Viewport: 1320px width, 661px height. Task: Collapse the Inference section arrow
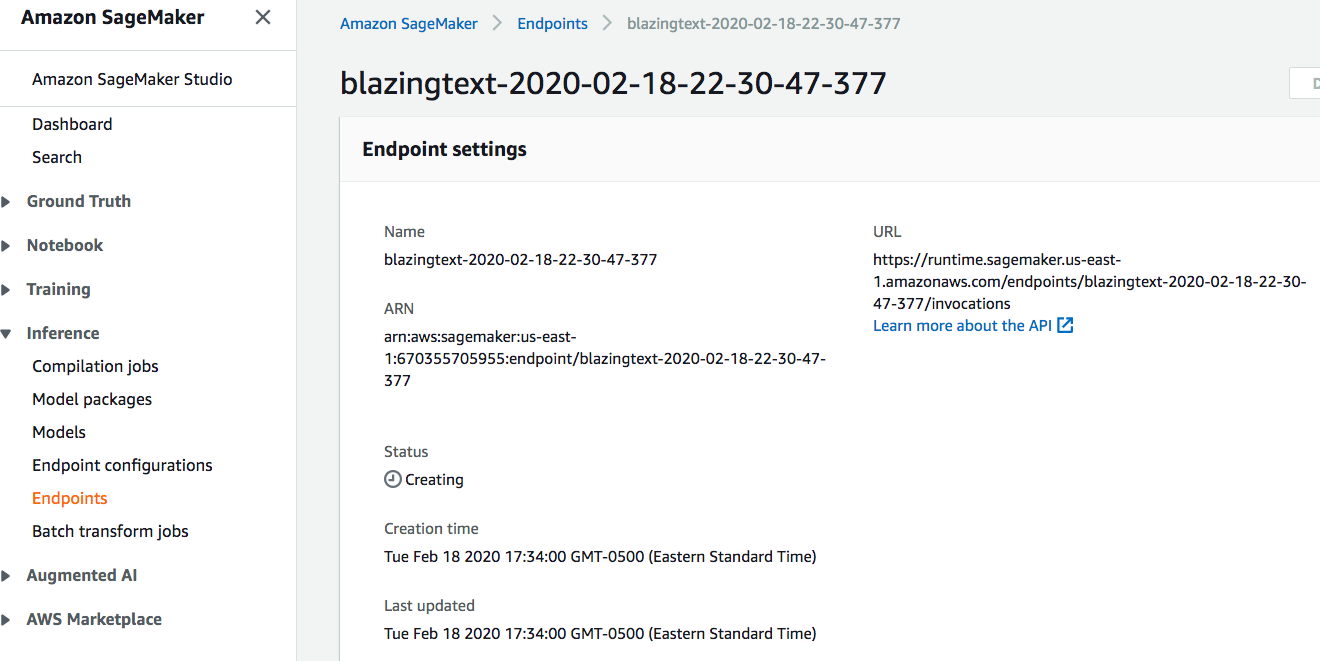(x=6, y=334)
